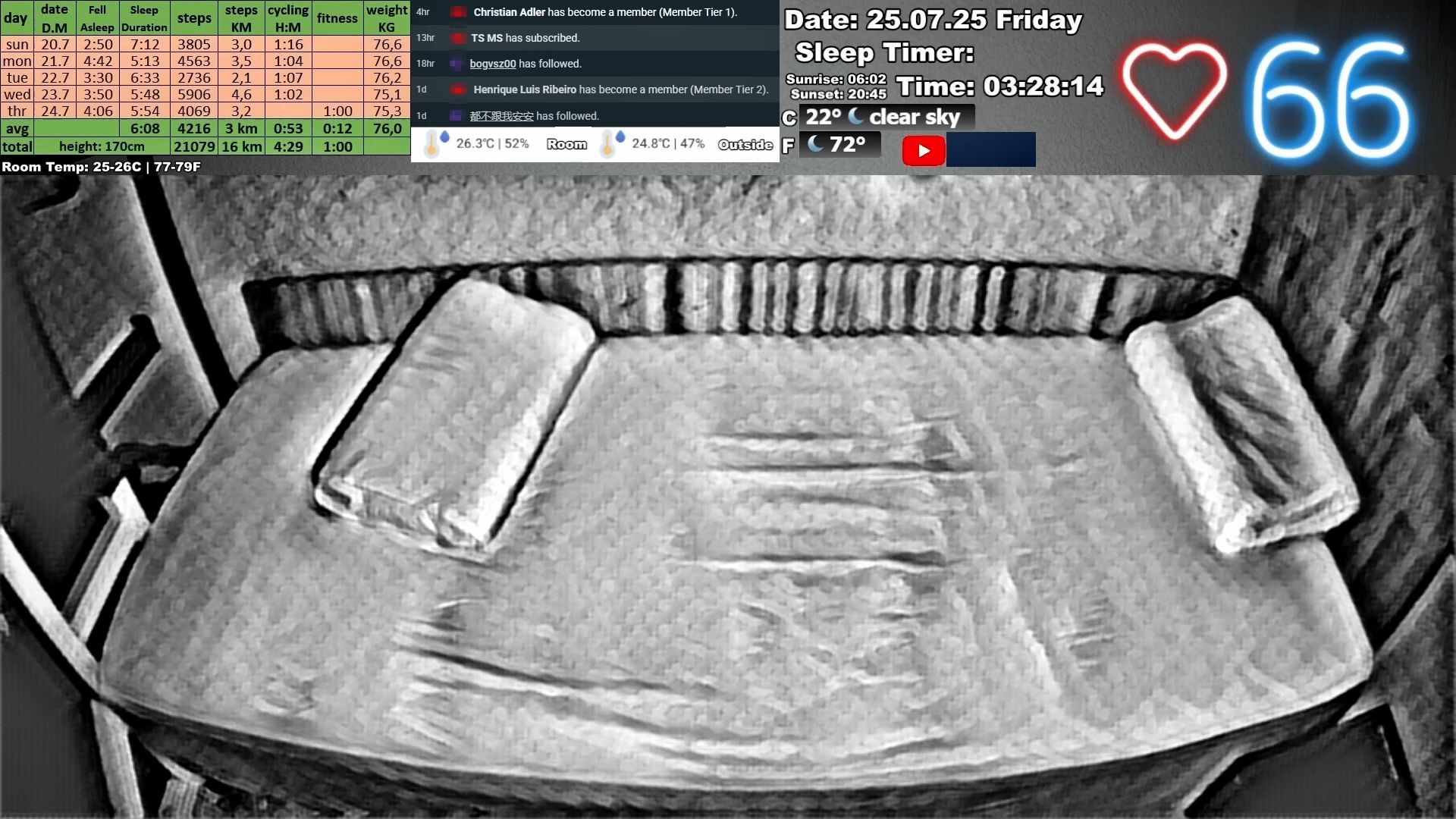Image resolution: width=1456 pixels, height=819 pixels.
Task: Click the 26.3°C | 52% room reading
Action: click(x=492, y=143)
